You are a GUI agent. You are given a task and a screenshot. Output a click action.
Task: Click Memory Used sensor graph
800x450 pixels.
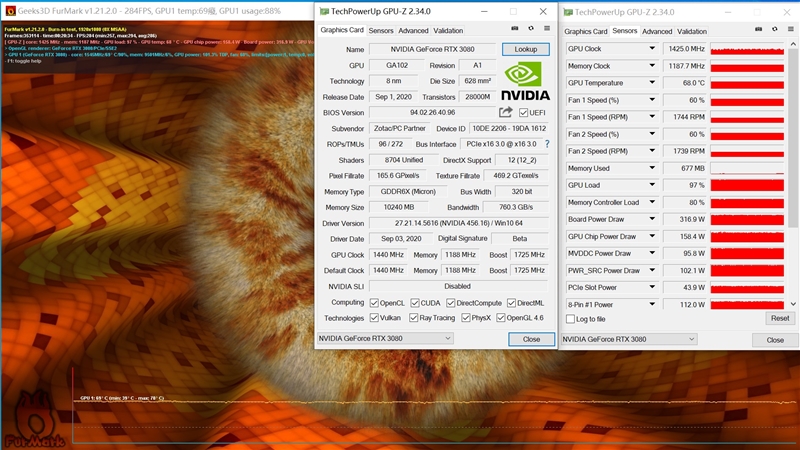[747, 168]
